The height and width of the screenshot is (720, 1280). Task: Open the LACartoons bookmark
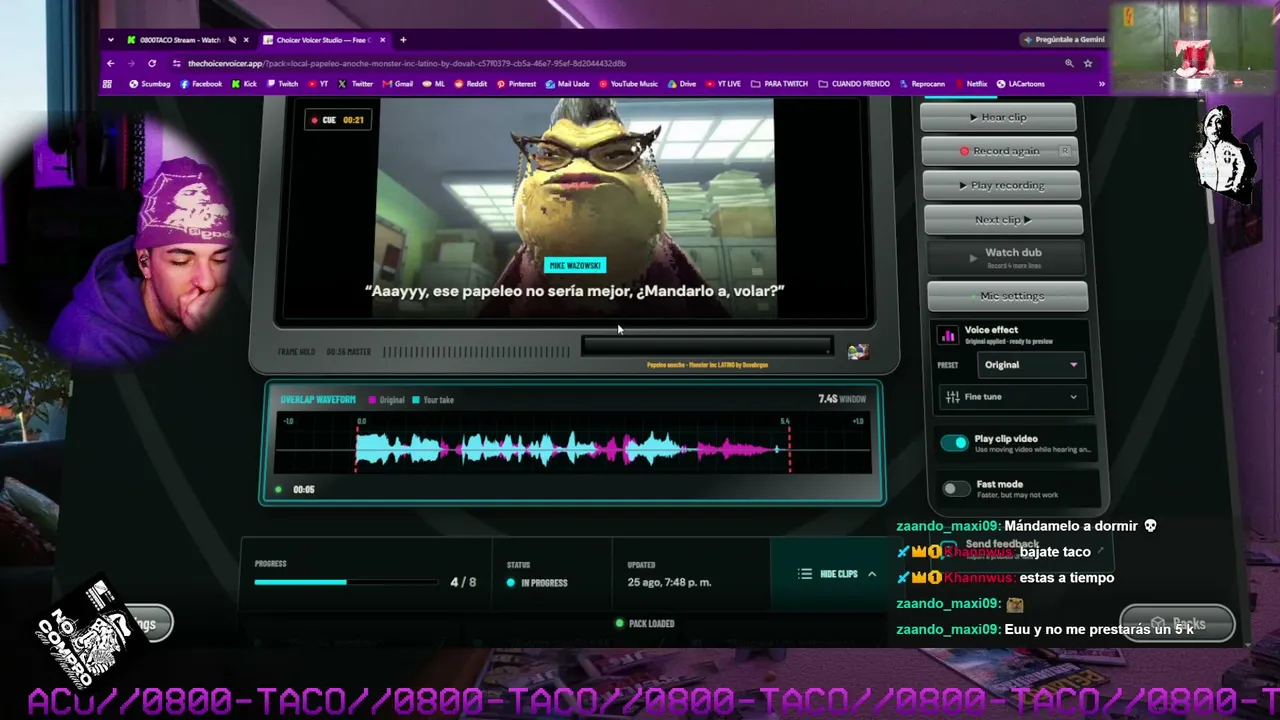coord(1022,84)
